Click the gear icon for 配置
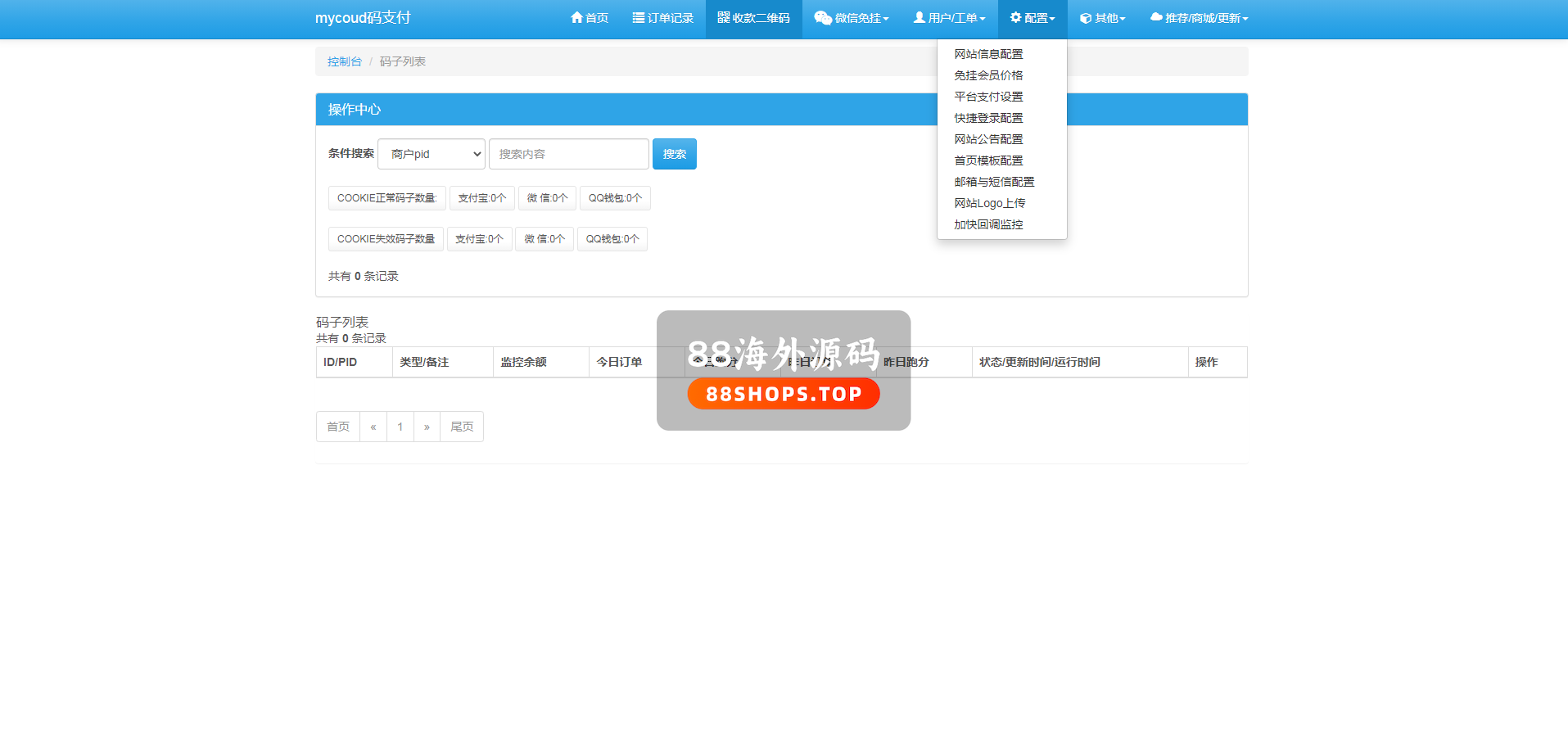This screenshot has width=1568, height=741. (1016, 18)
